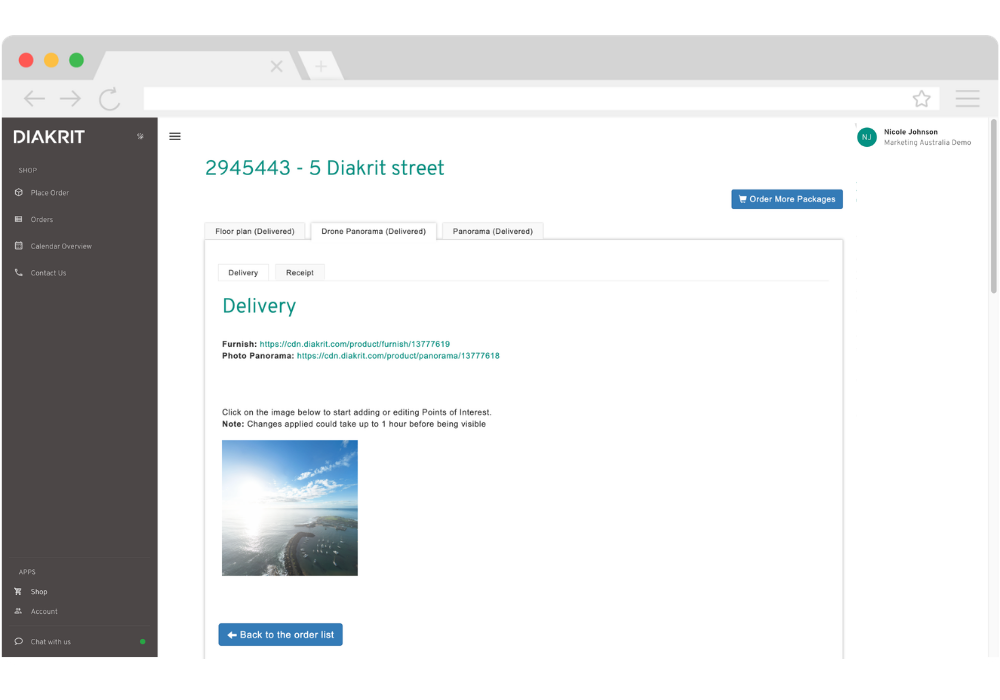The width and height of the screenshot is (1000, 700).
Task: Click Back to the order list button
Action: [x=281, y=634]
